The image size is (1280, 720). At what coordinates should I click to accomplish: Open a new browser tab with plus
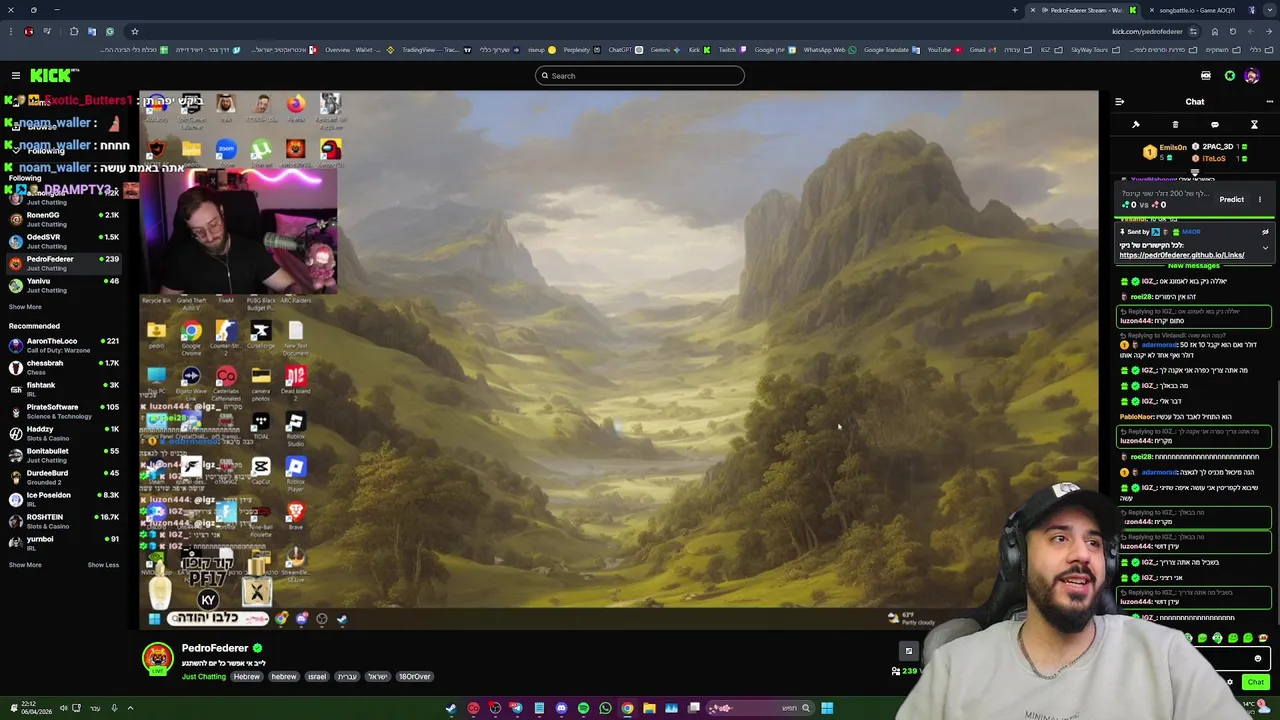click(x=1014, y=10)
